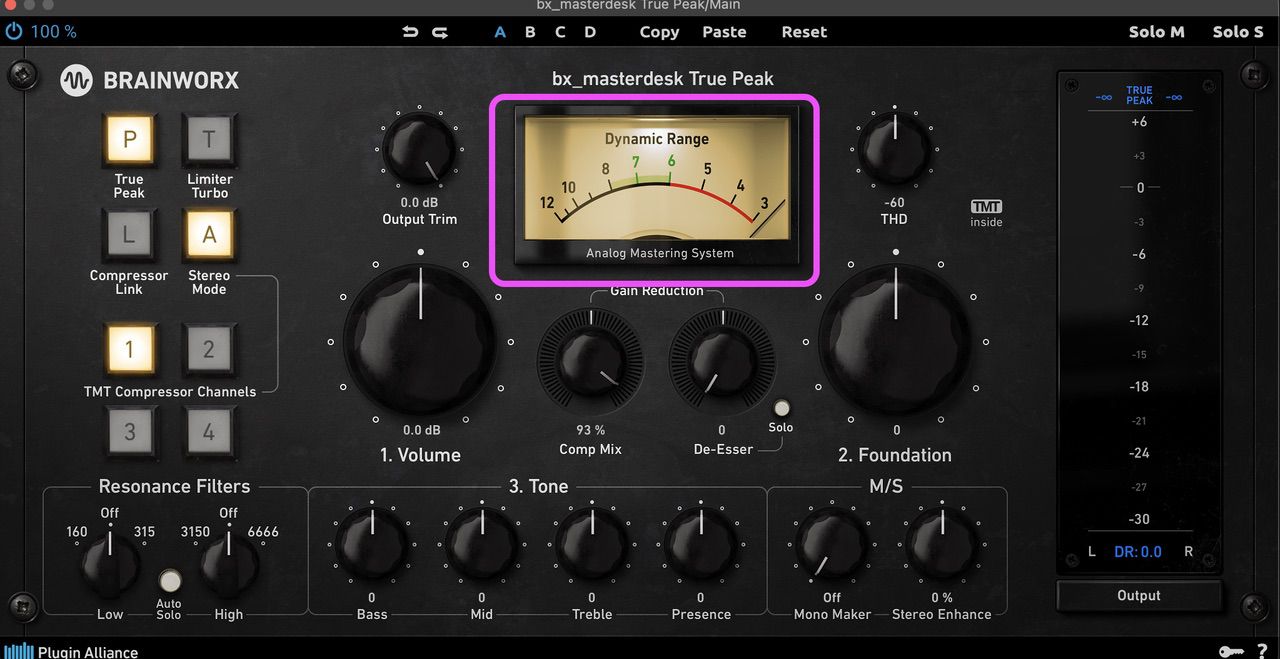Click the Output Trim 0.0 dB value

click(x=420, y=203)
